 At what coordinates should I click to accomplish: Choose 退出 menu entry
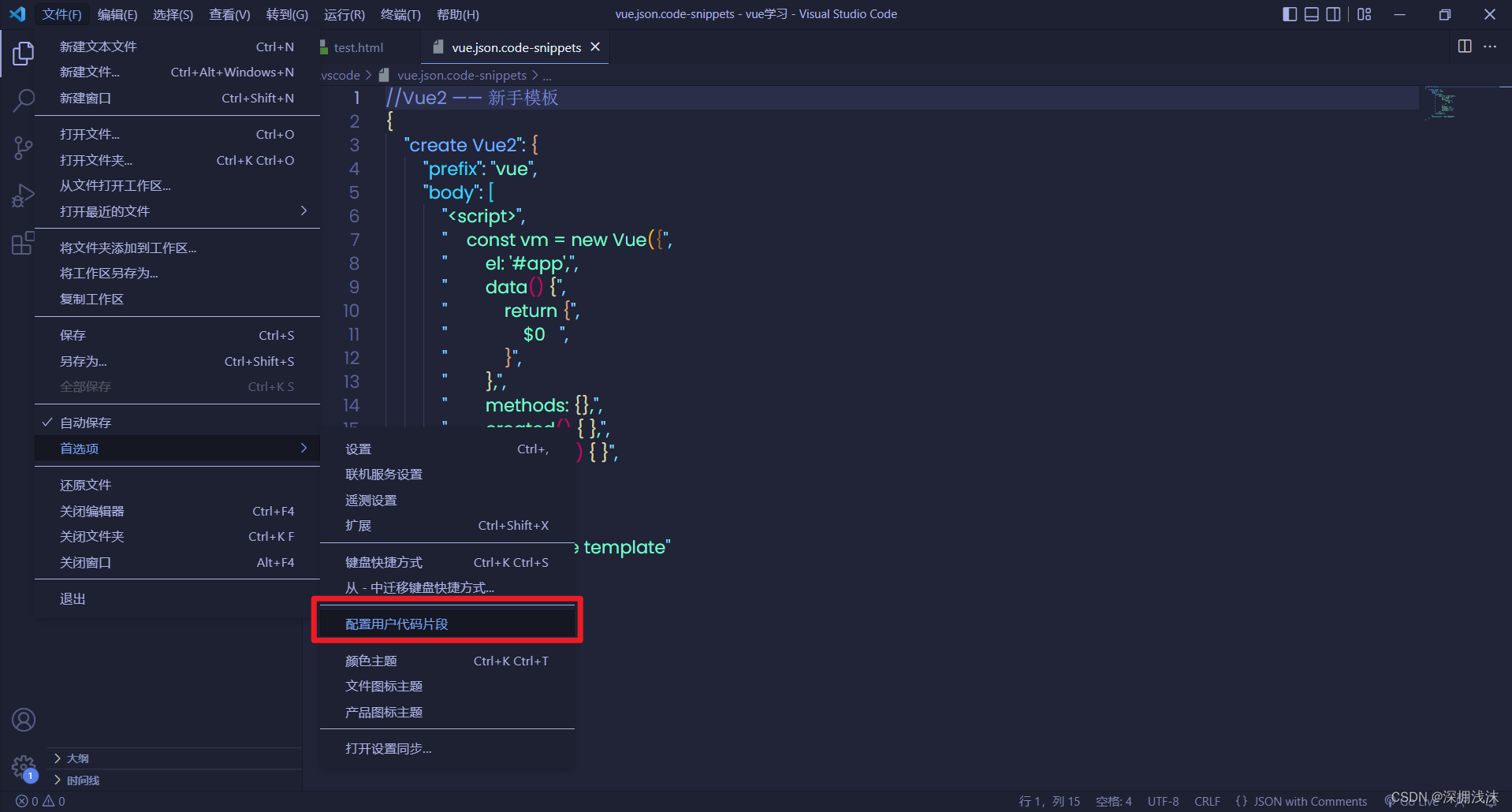(x=177, y=598)
